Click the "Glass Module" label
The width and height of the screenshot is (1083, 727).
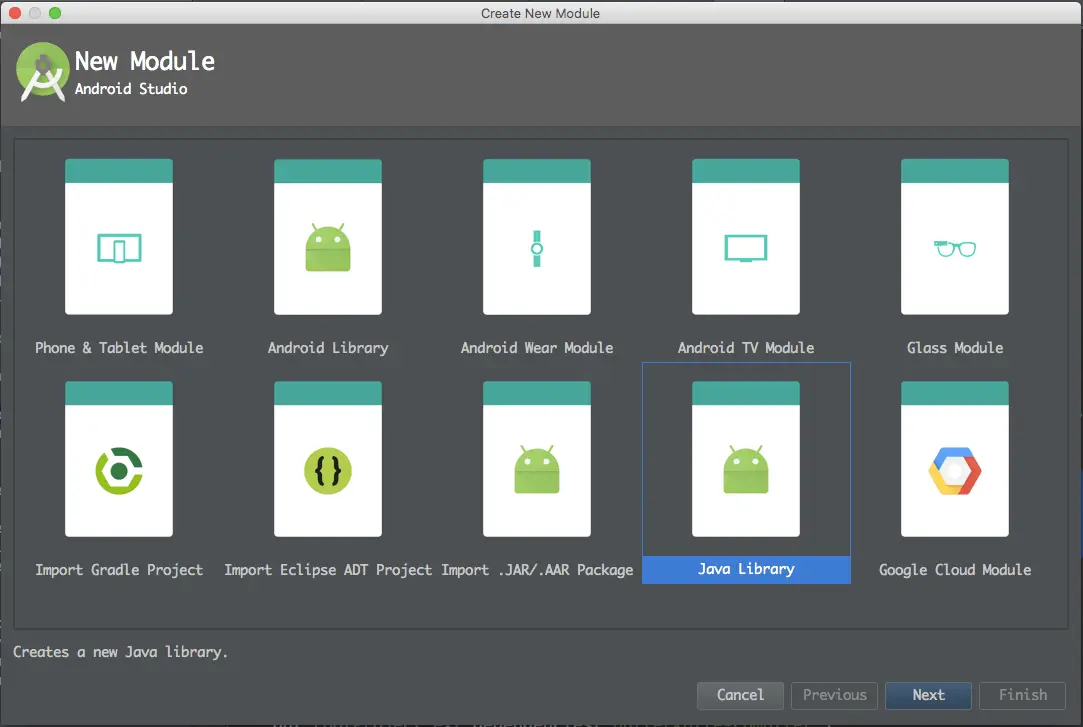coord(955,348)
